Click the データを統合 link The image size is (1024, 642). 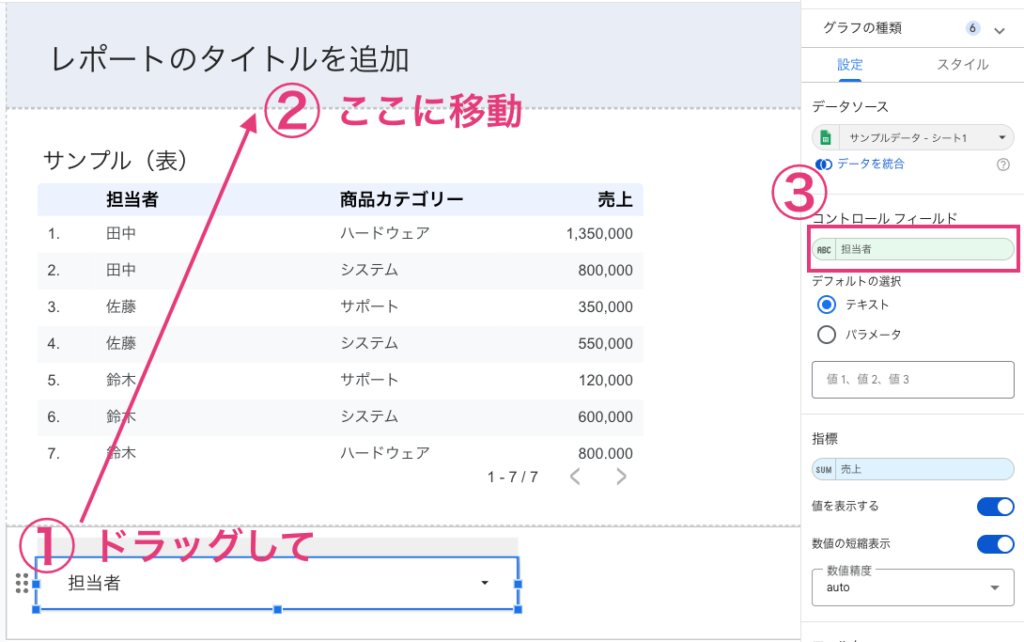(x=870, y=164)
